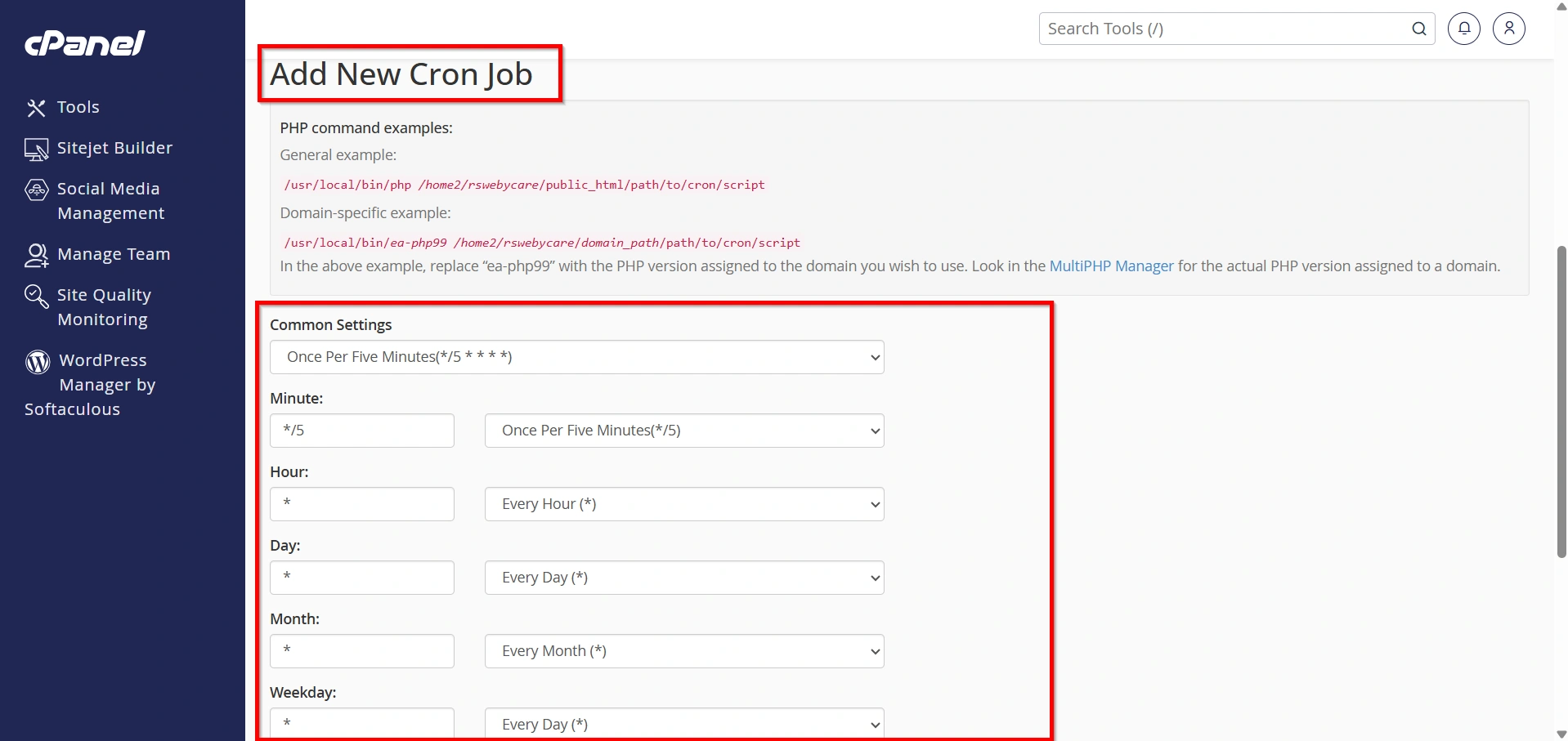Click the PHP command examples label
Image resolution: width=1568 pixels, height=741 pixels.
pos(366,128)
